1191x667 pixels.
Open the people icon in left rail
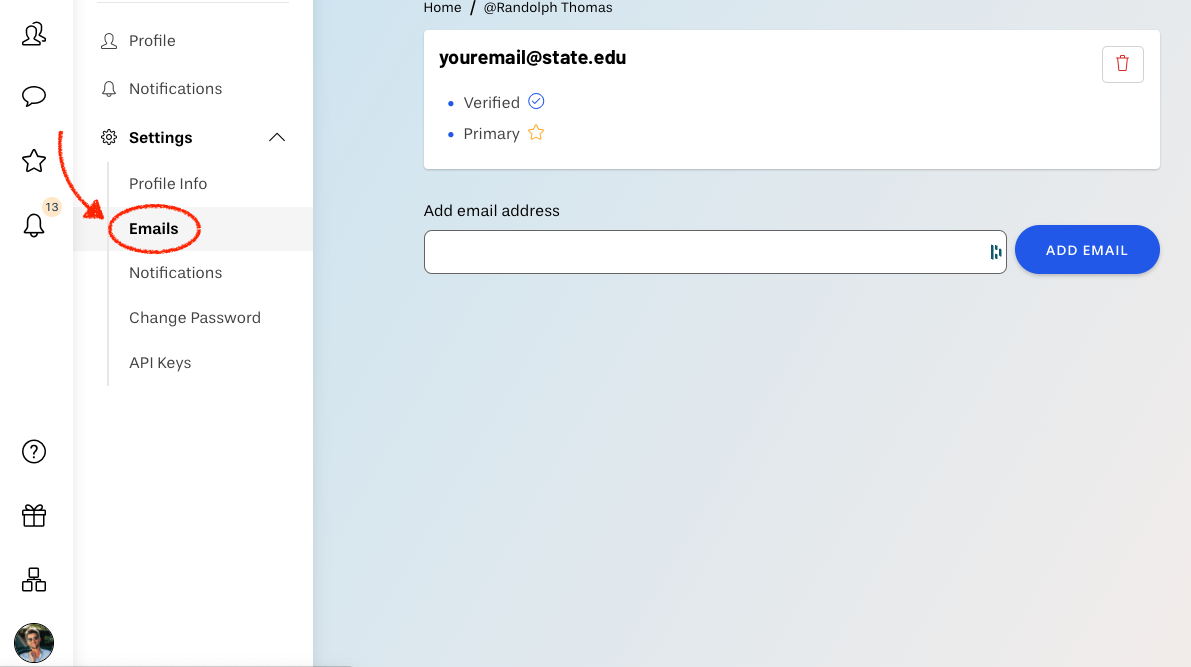tap(34, 34)
